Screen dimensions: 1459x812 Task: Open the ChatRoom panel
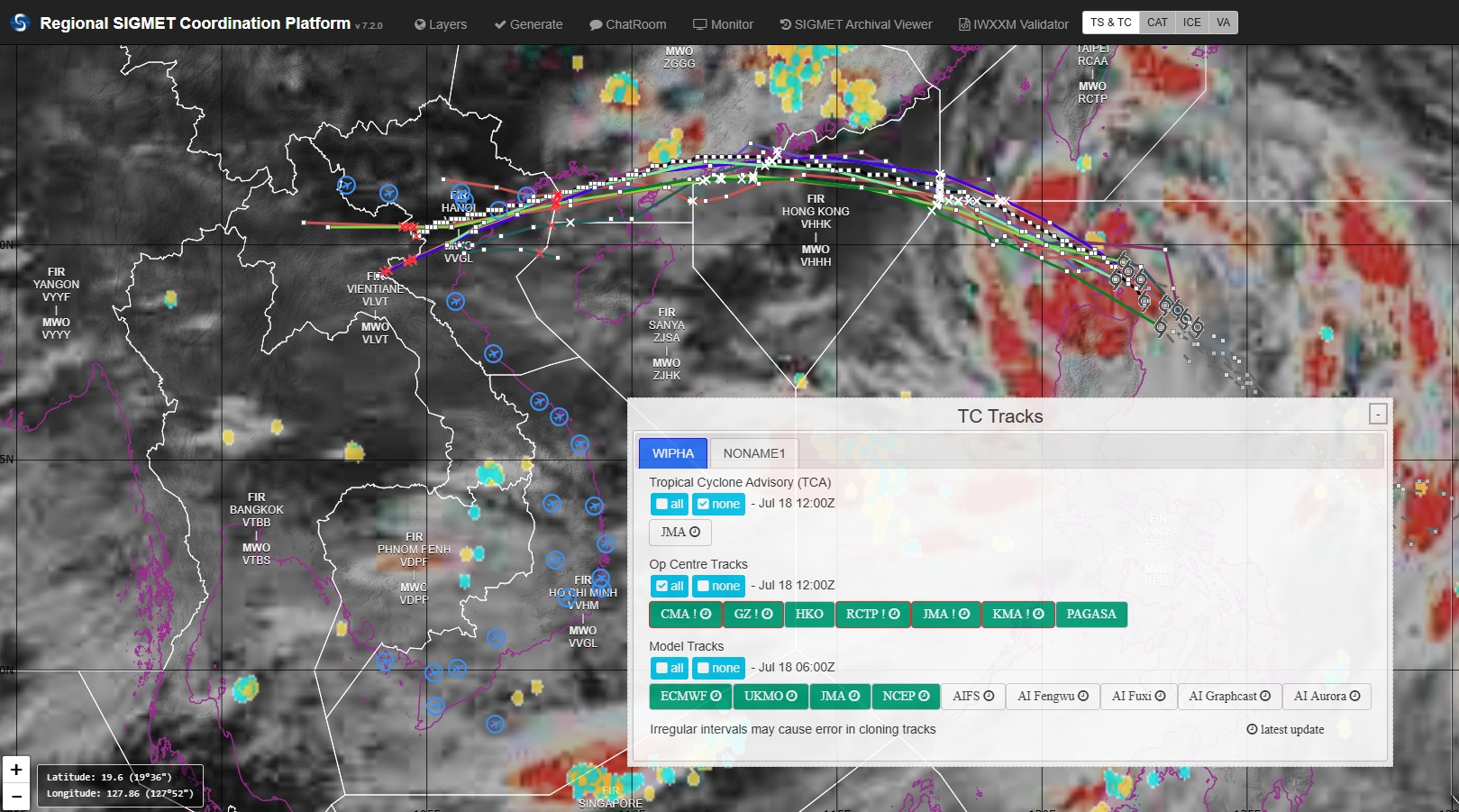pos(627,24)
